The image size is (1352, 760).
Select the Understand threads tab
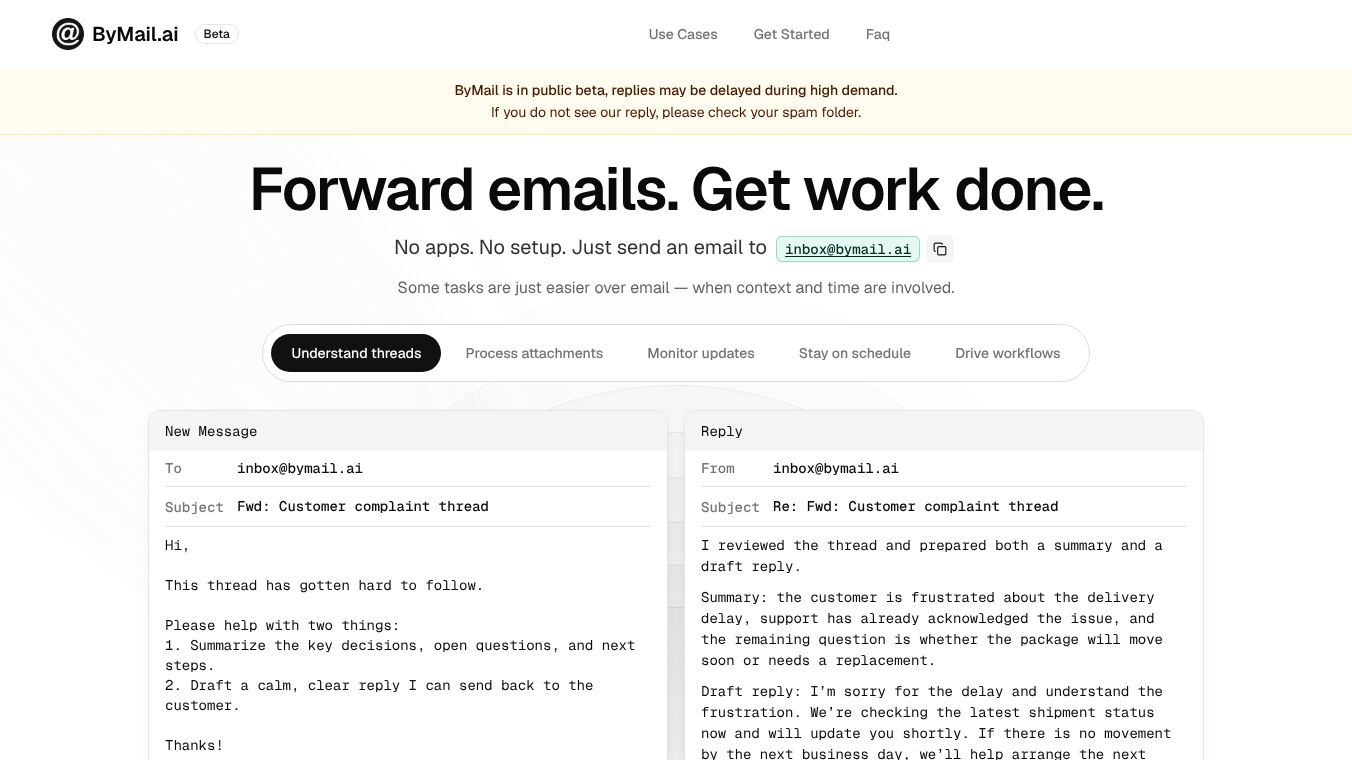point(356,353)
